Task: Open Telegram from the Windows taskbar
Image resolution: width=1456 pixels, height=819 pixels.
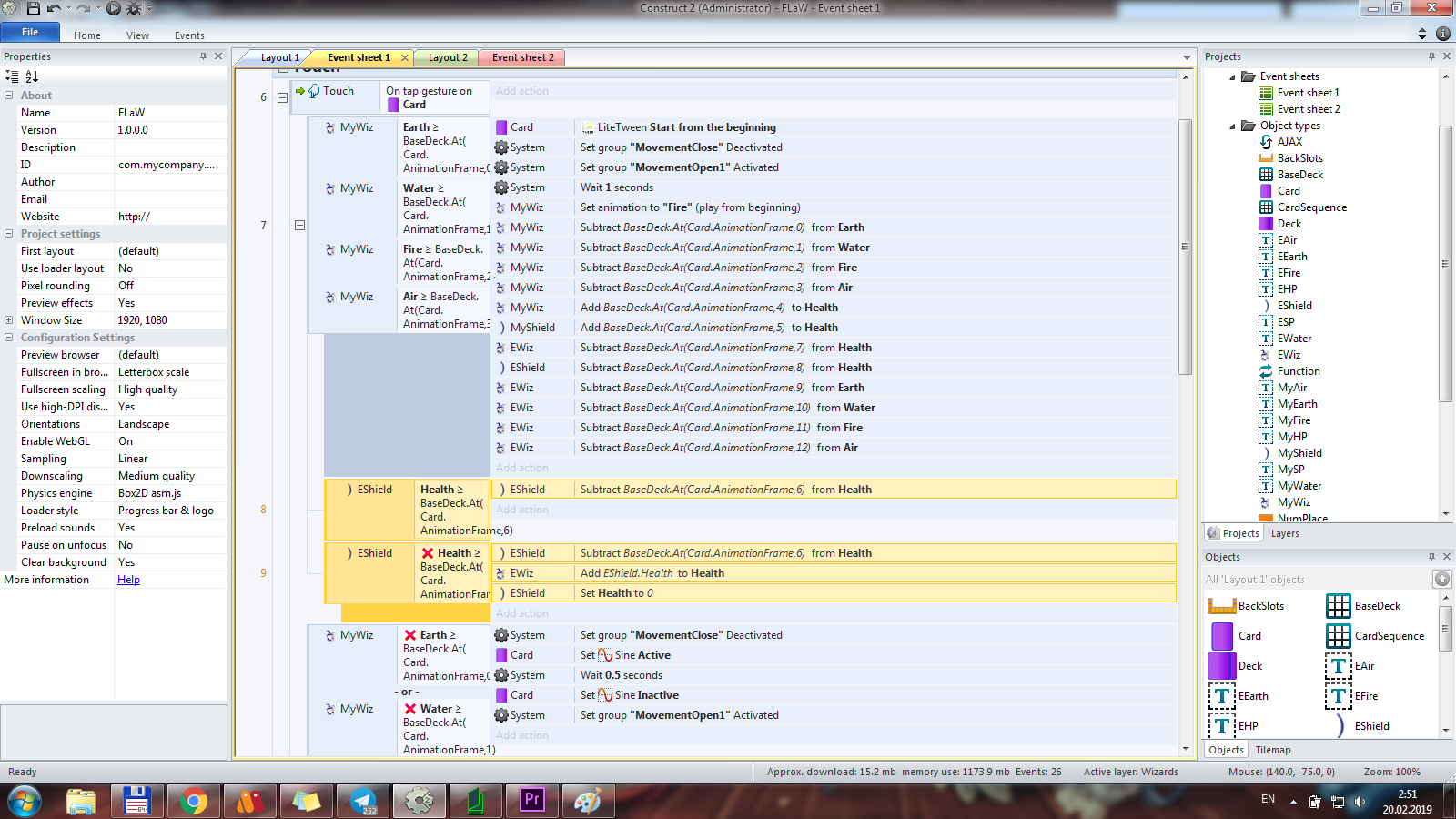Action: pos(363,801)
